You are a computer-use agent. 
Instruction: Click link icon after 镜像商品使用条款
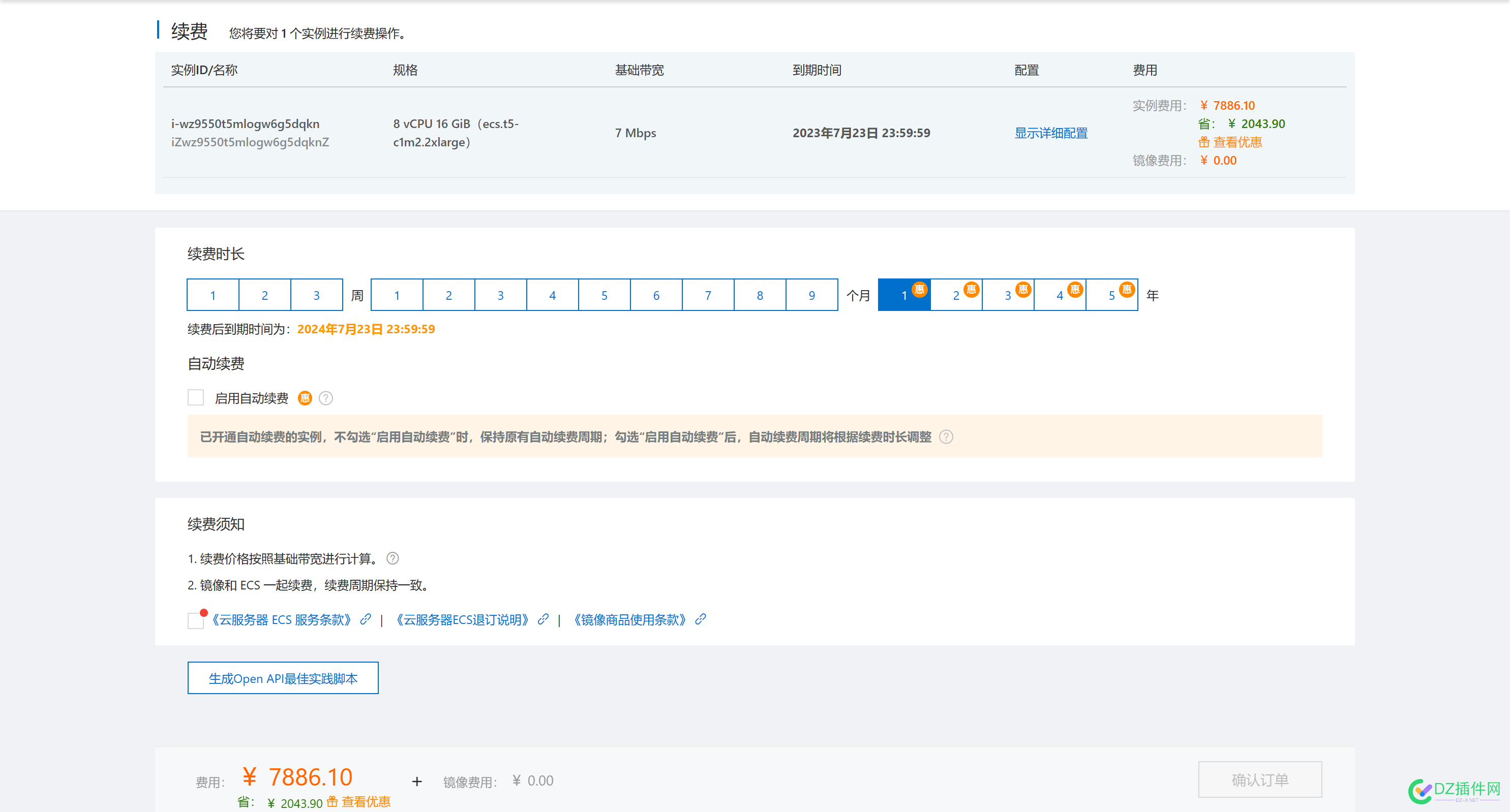click(701, 619)
